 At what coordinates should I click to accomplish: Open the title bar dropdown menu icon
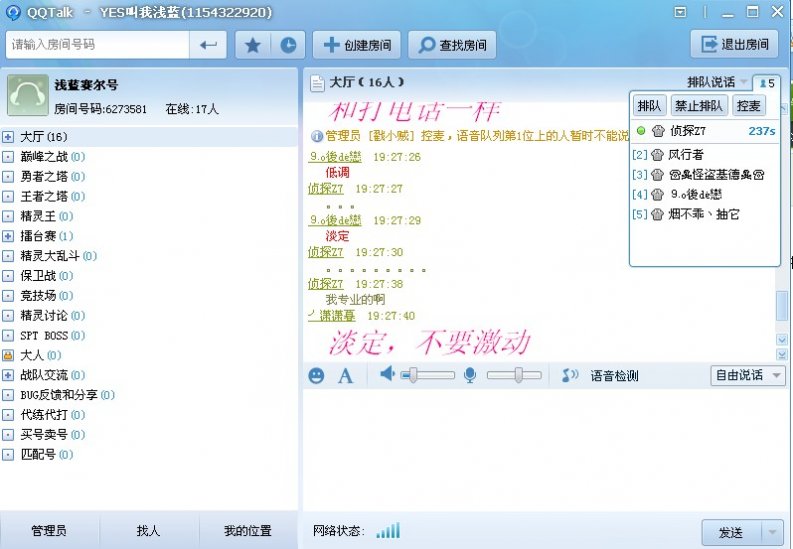coord(681,12)
